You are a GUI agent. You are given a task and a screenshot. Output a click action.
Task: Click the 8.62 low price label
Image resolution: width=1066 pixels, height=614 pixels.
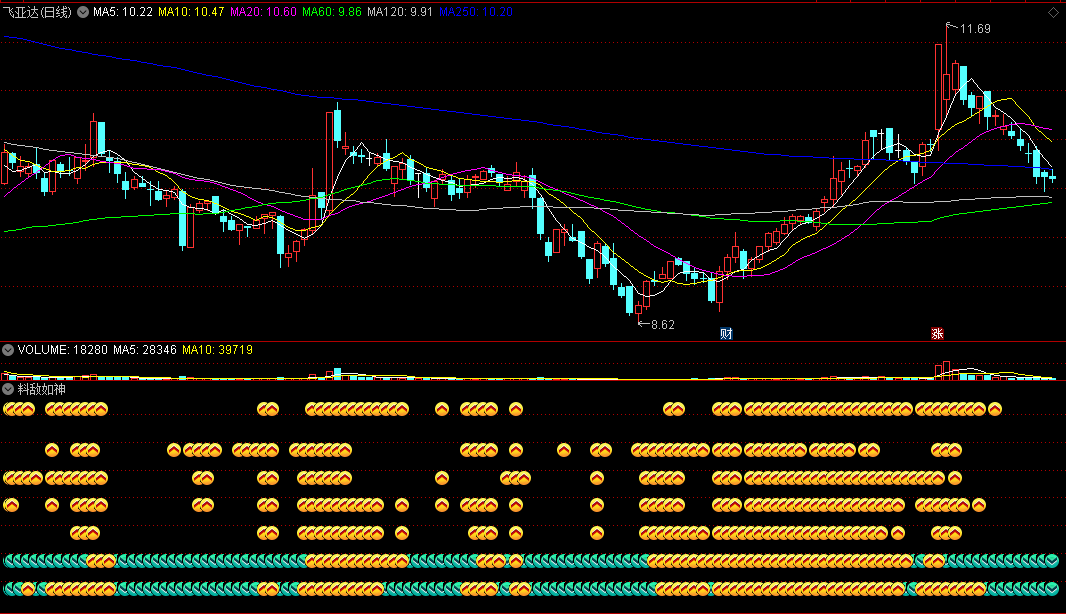pos(663,324)
